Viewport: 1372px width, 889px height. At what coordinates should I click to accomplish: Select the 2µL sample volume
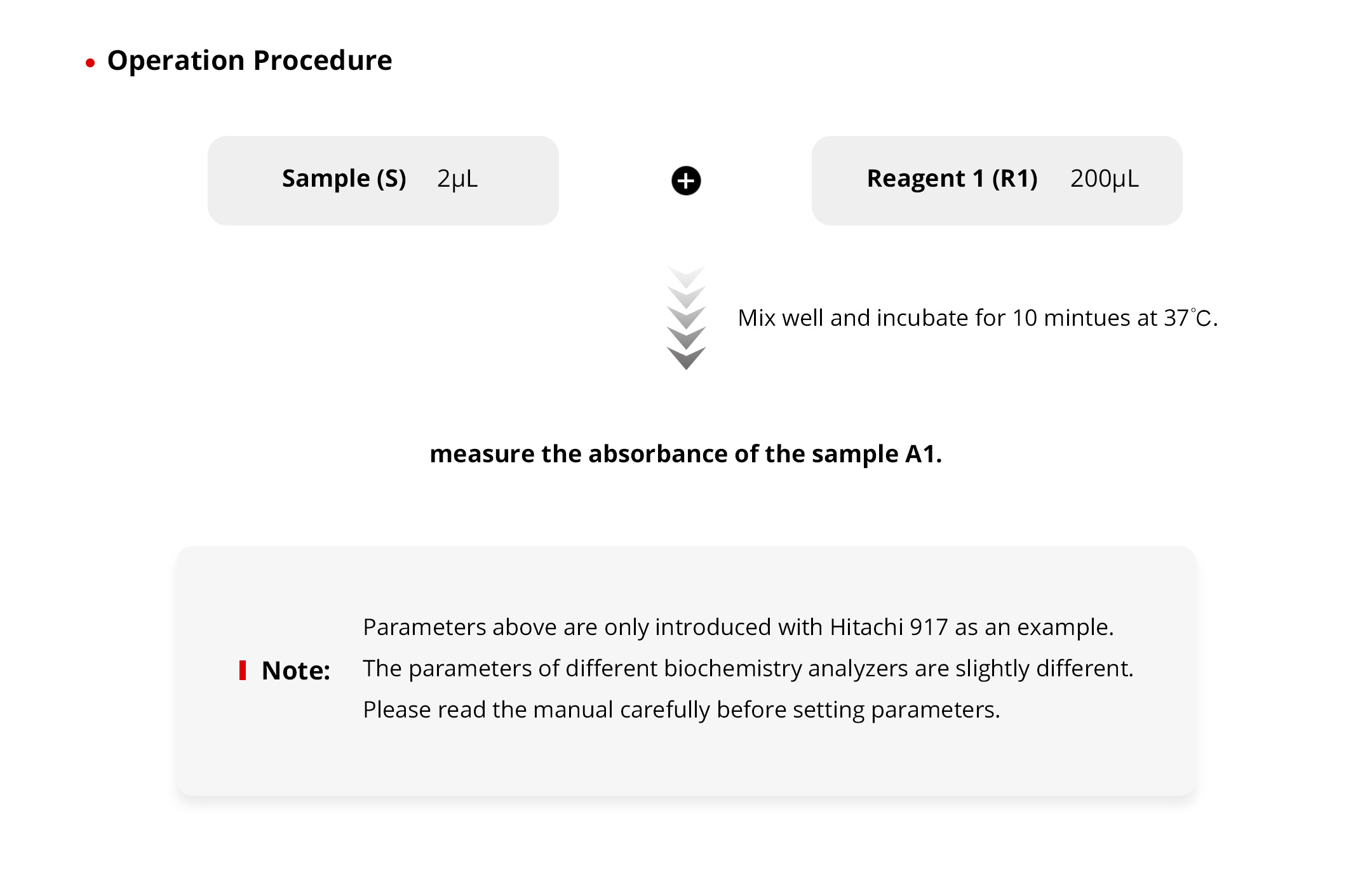pos(457,179)
